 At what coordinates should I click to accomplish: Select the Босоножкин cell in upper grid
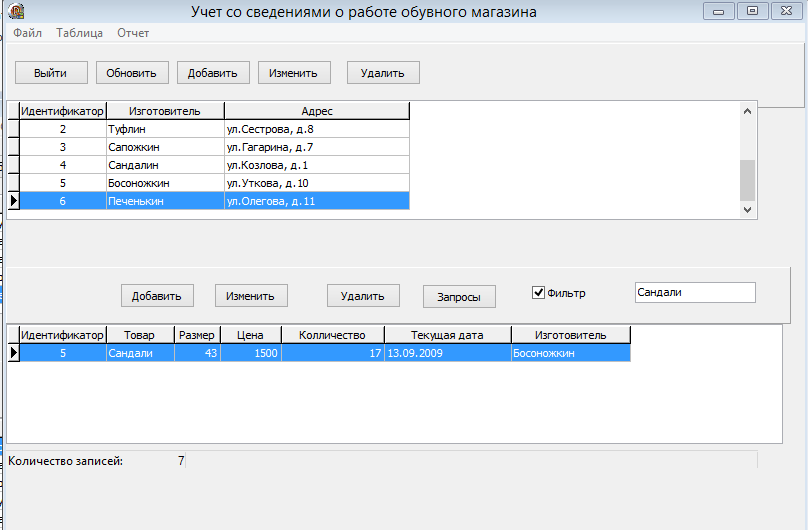coord(165,183)
